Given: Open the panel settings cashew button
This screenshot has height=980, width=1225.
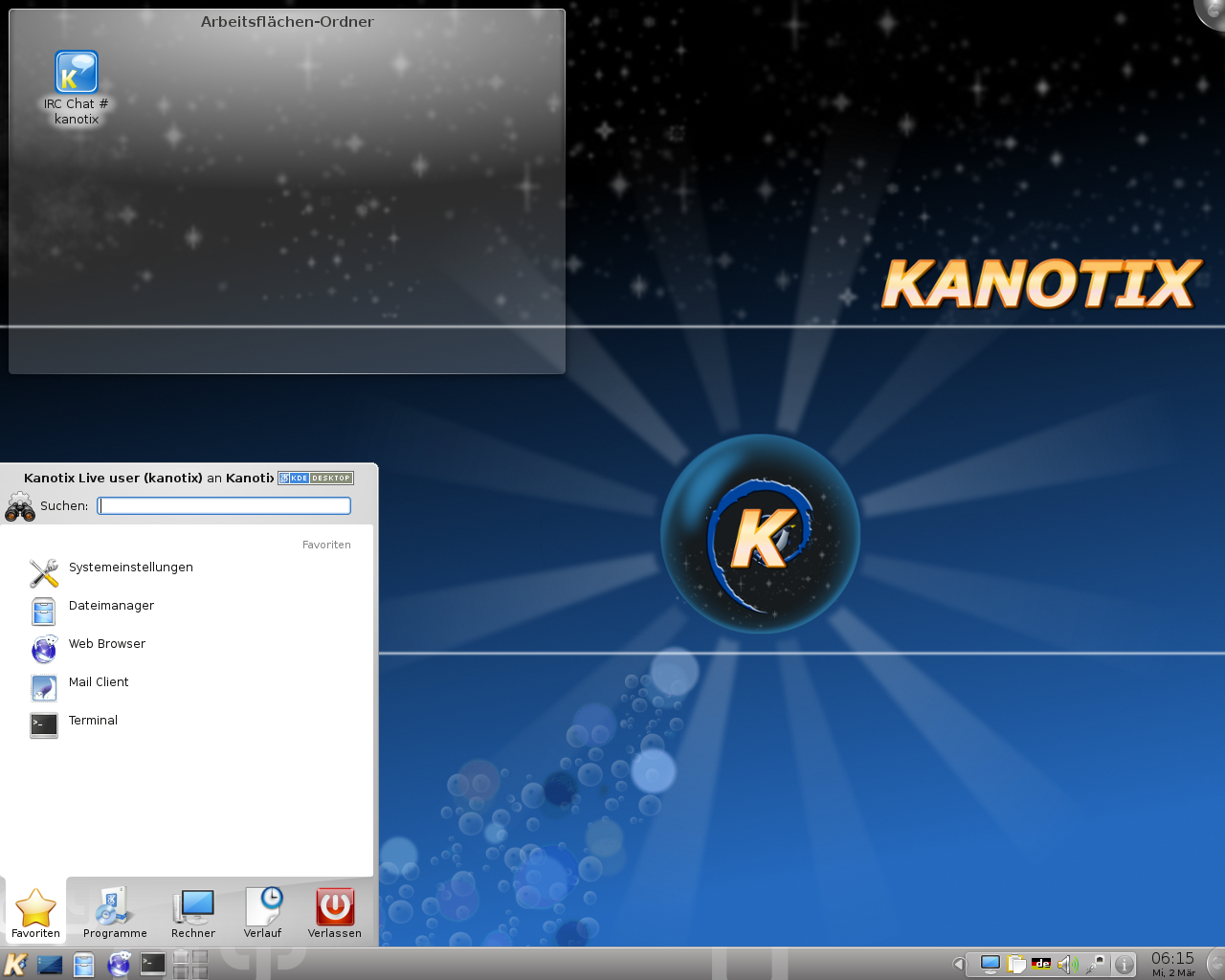Looking at the screenshot, I should click(x=1215, y=964).
